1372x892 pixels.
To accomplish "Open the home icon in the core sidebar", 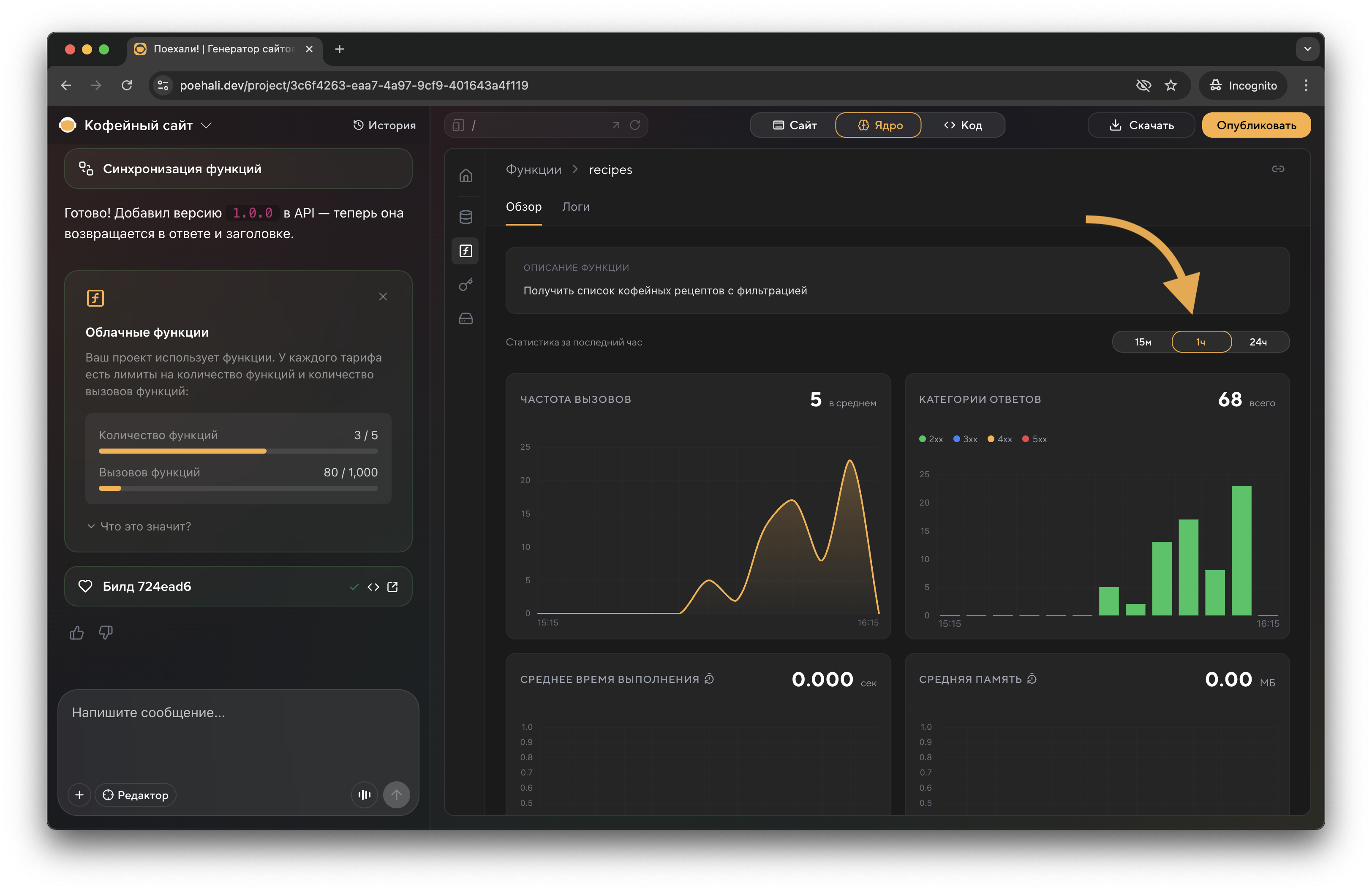I will tap(466, 175).
